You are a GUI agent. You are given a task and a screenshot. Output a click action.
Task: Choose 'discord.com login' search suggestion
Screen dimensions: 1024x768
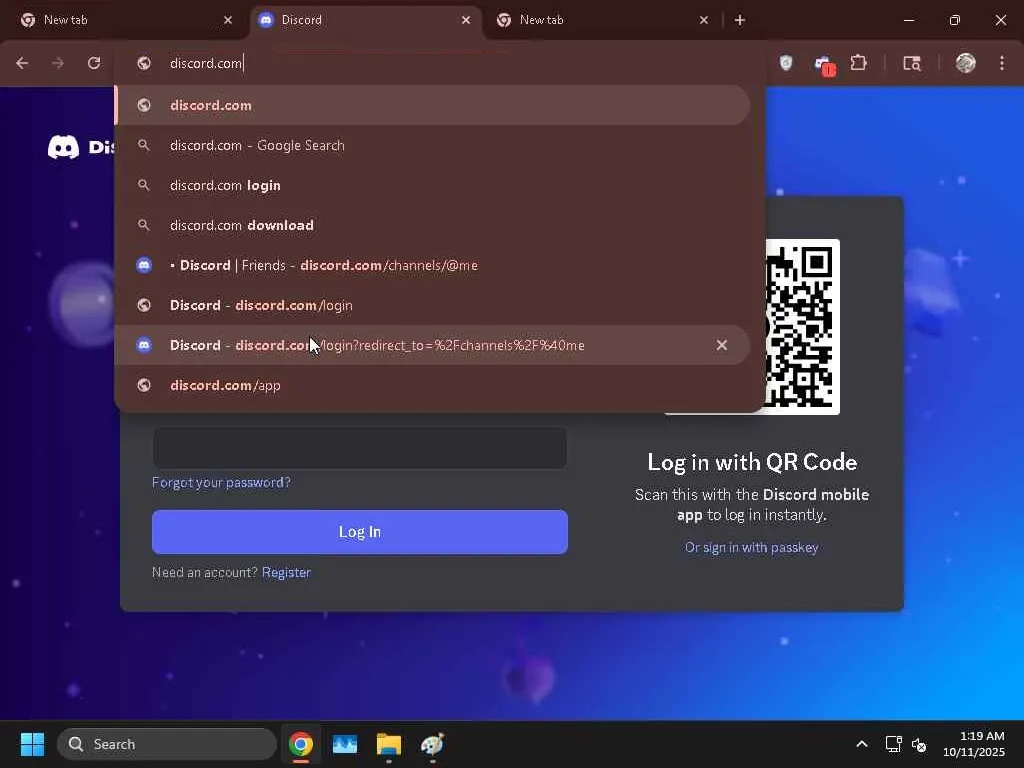coord(432,185)
